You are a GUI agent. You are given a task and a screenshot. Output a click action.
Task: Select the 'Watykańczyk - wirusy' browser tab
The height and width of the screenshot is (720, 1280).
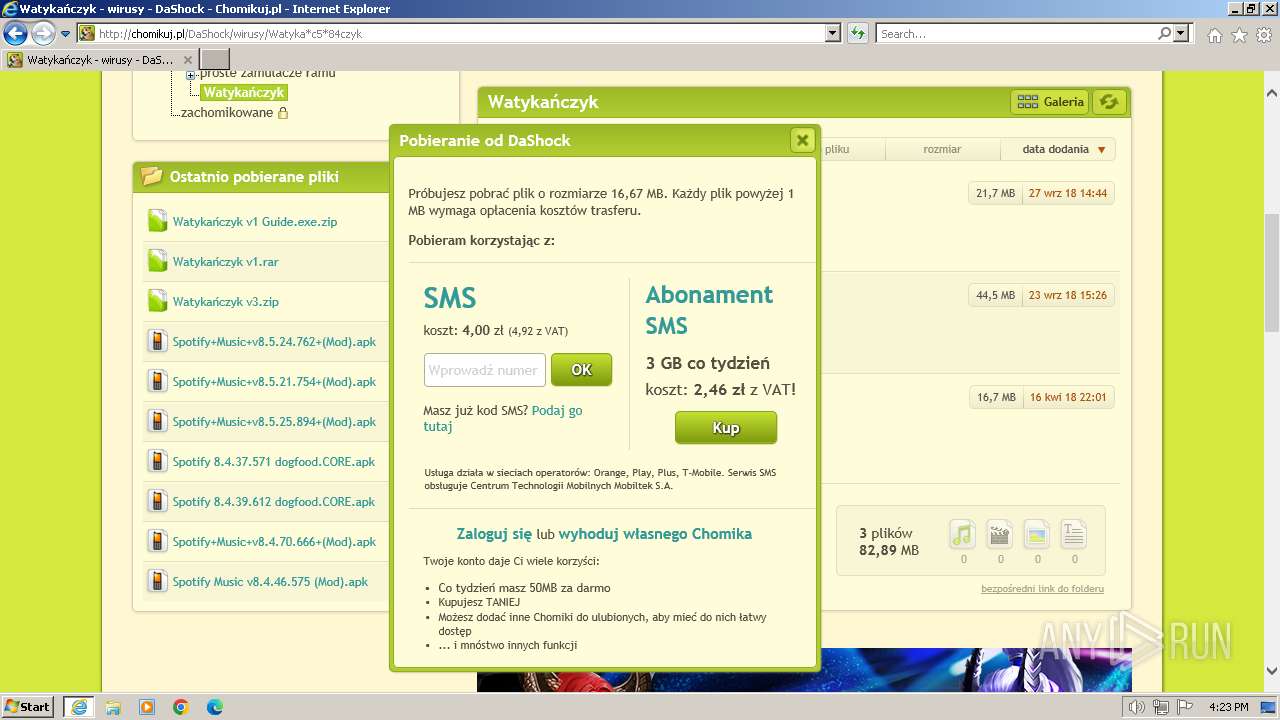(100, 60)
